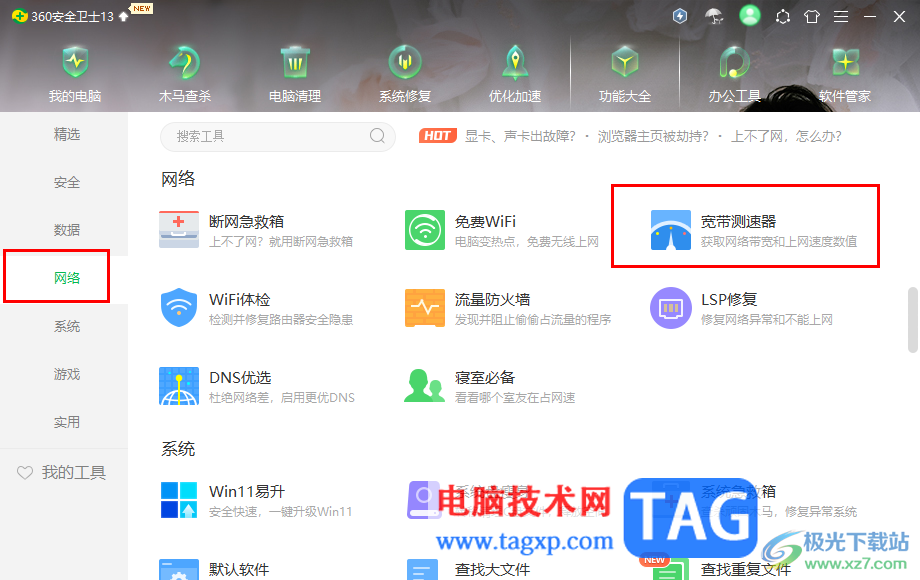This screenshot has width=920, height=580.
Task: Open the hamburger main menu
Action: tap(841, 16)
